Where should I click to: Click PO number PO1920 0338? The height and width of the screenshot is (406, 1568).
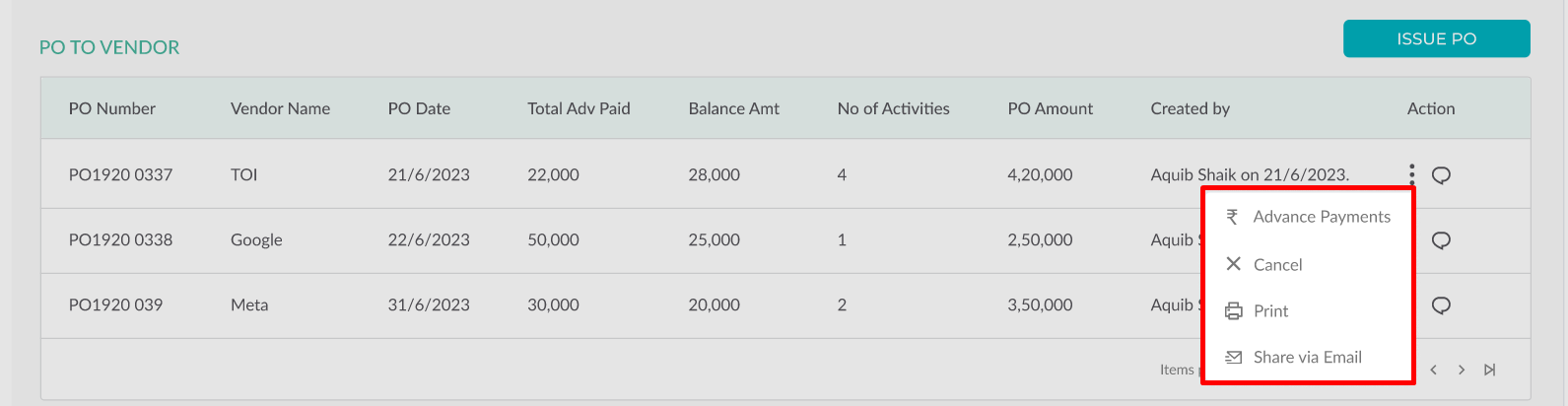click(120, 239)
